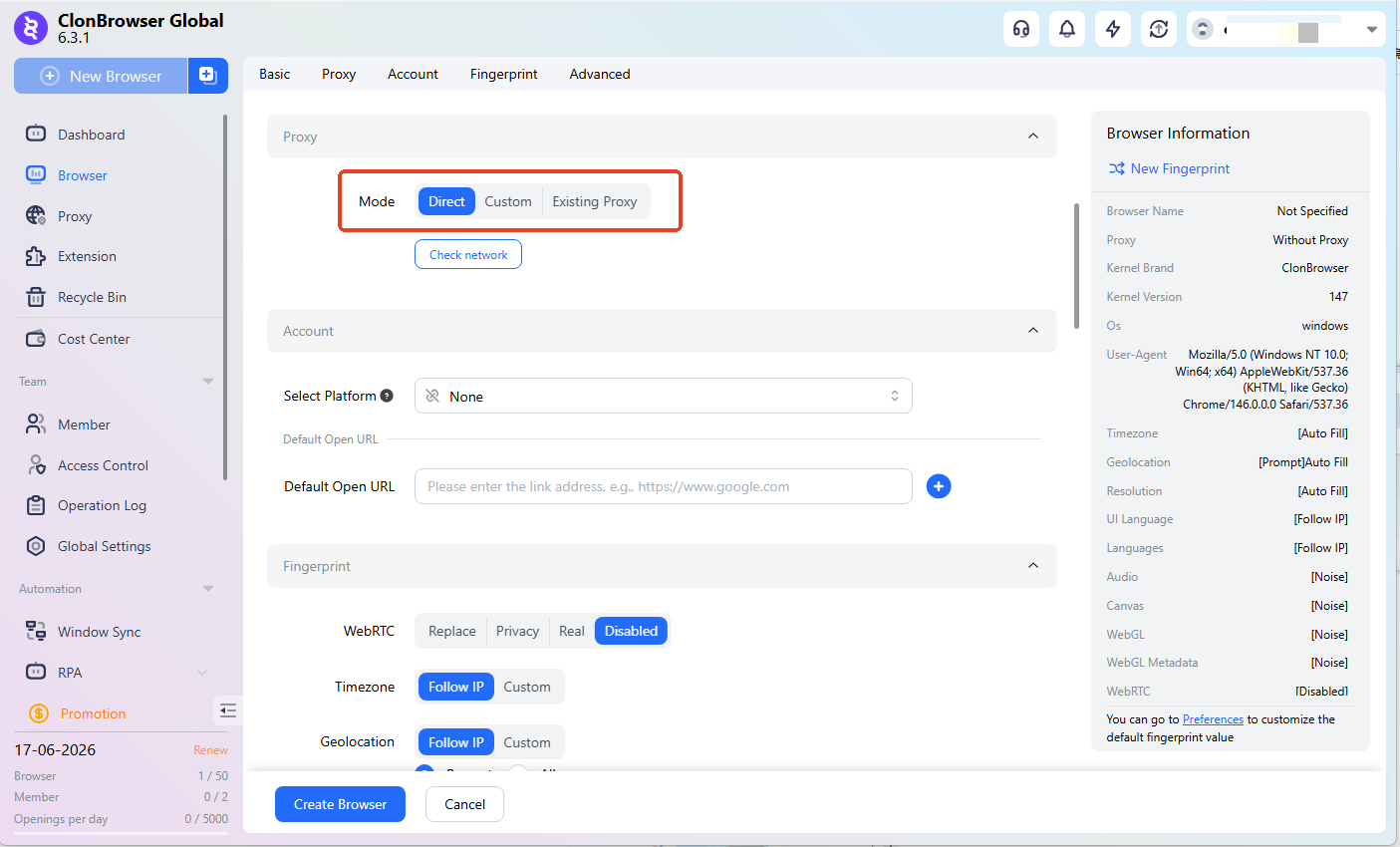Set proxy mode to Existing Proxy
Viewport: 1400px width, 847px height.
coord(594,201)
